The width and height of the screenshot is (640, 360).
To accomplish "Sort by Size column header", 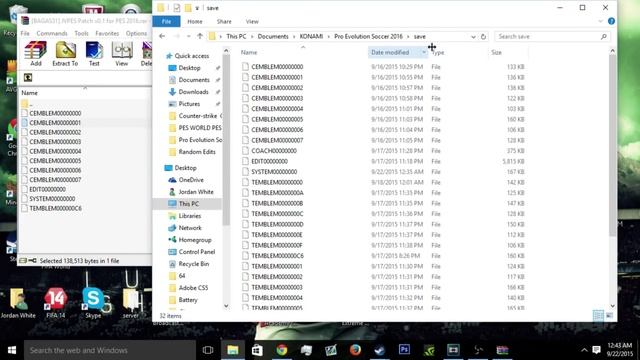I will [496, 52].
